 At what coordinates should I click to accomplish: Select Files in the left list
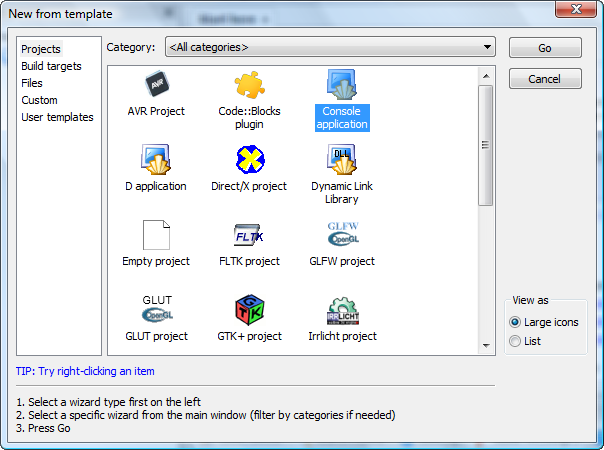32,83
